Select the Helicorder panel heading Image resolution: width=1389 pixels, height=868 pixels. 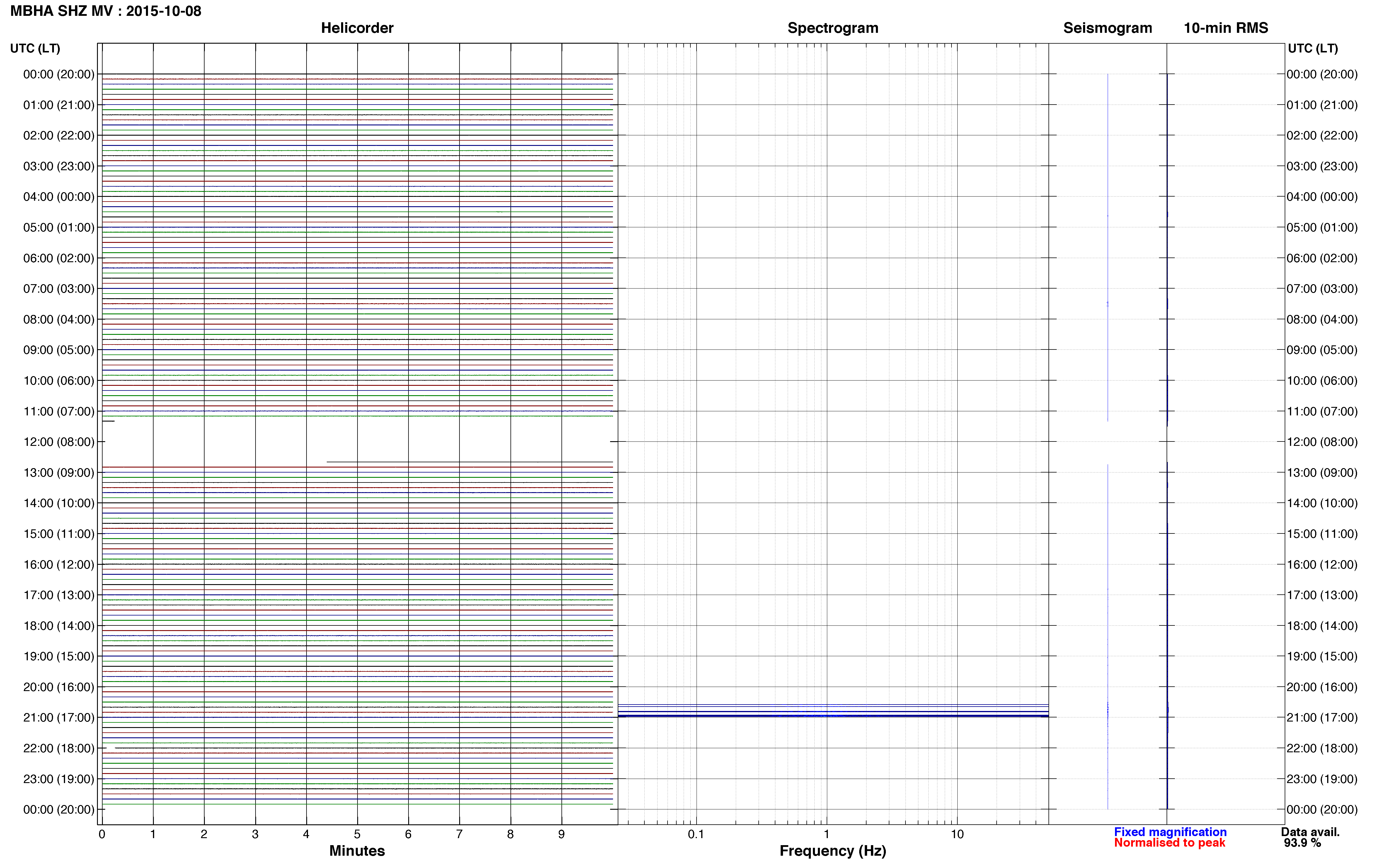coord(357,28)
